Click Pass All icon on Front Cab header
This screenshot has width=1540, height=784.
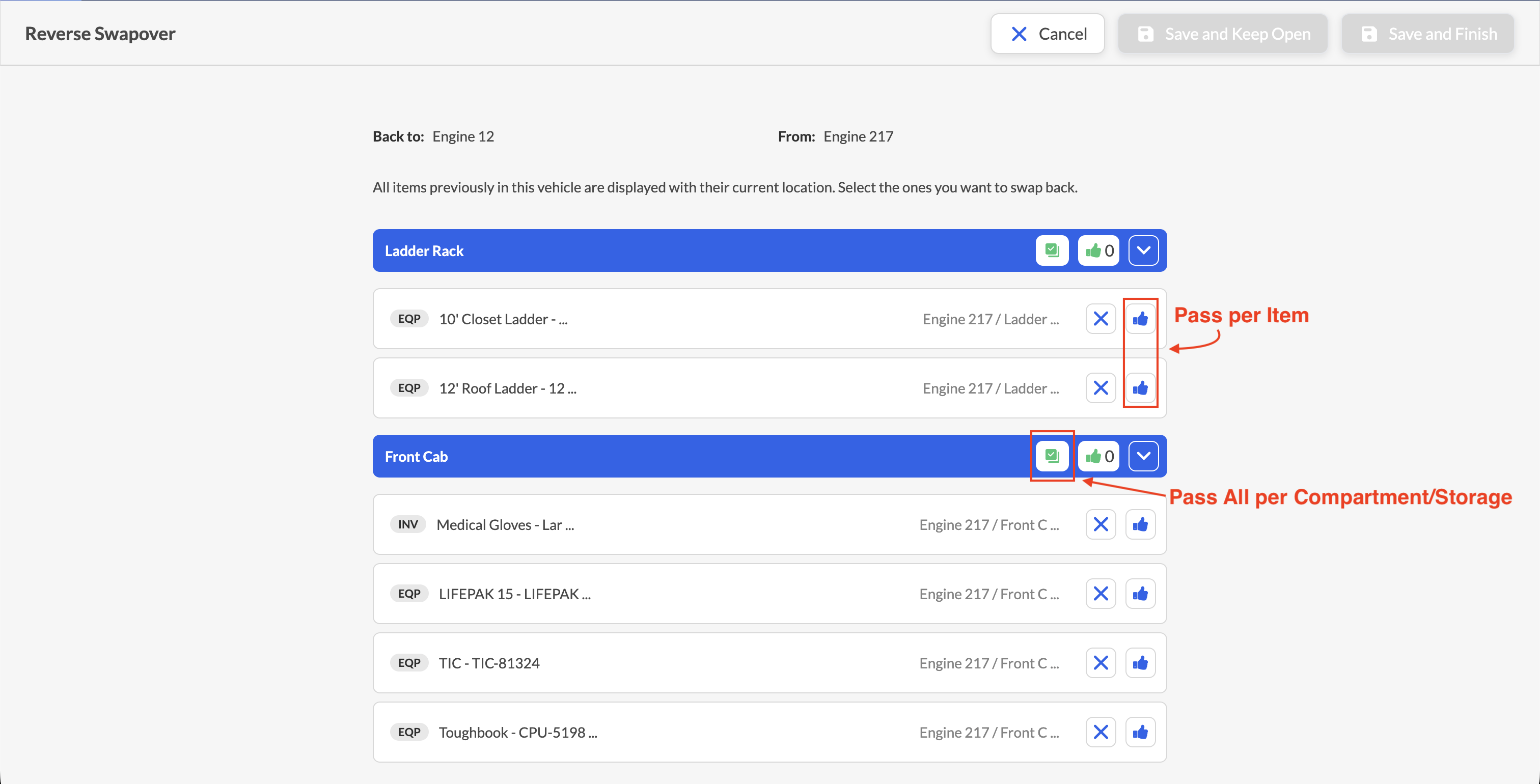(x=1052, y=456)
